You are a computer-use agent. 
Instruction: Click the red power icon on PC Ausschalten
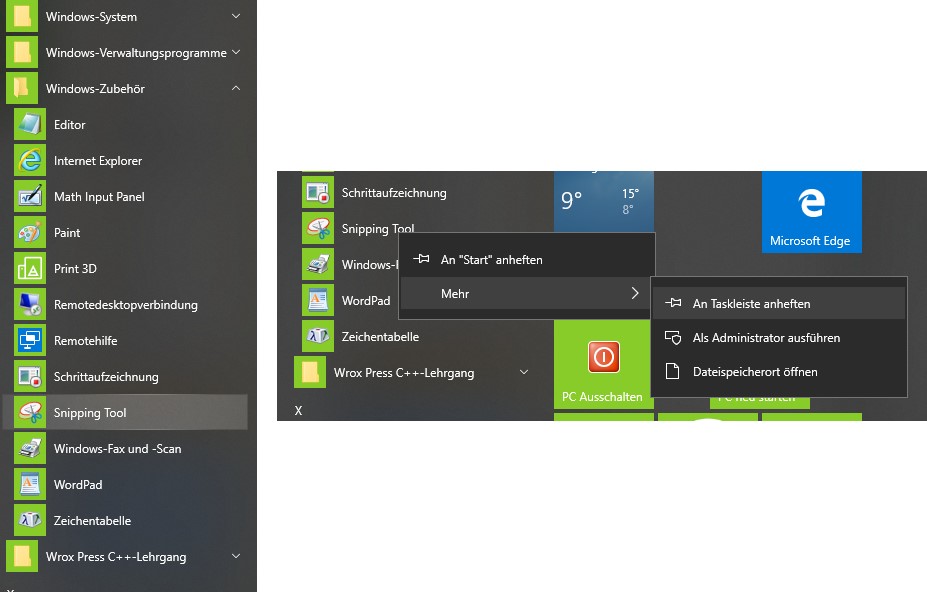click(604, 357)
